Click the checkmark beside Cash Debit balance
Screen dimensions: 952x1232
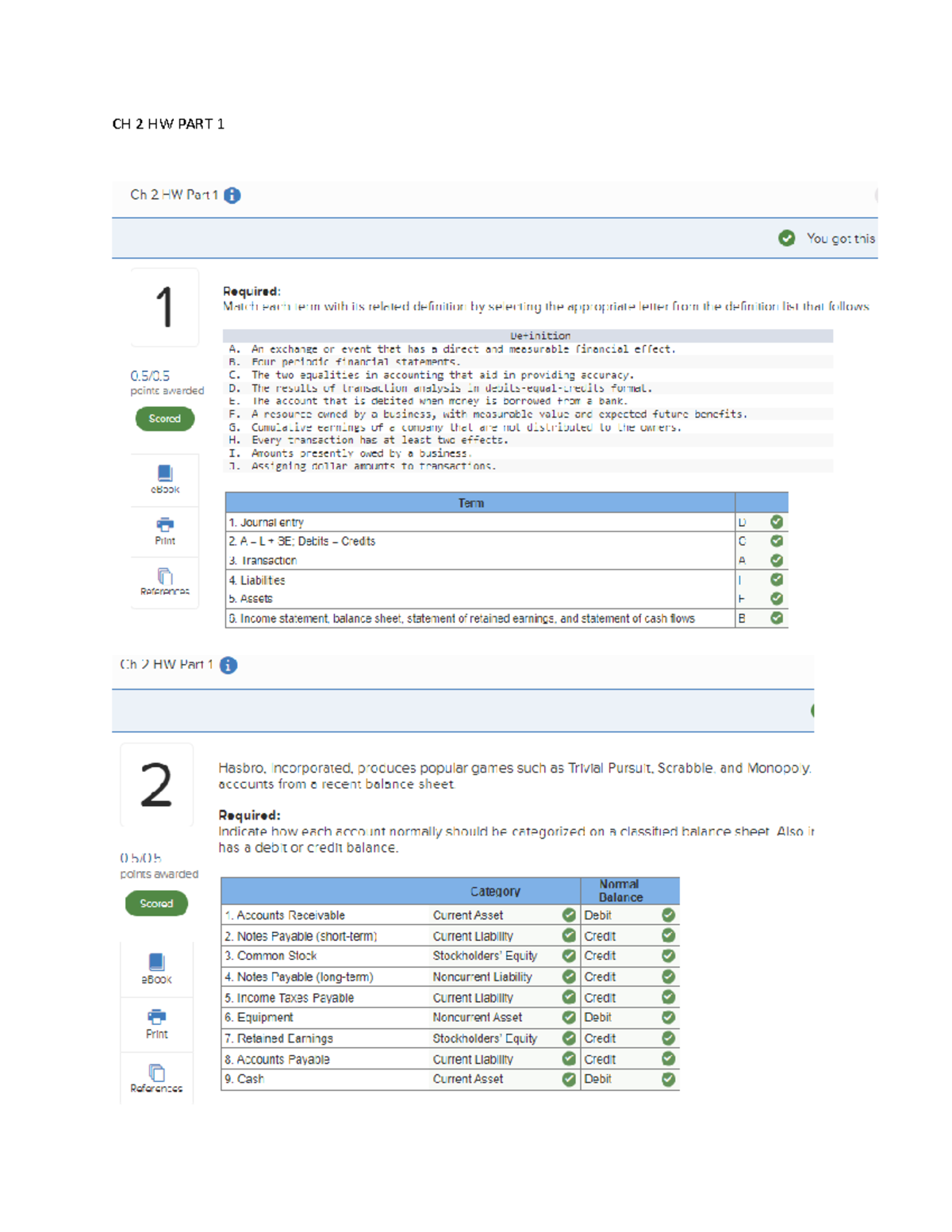(x=668, y=1079)
